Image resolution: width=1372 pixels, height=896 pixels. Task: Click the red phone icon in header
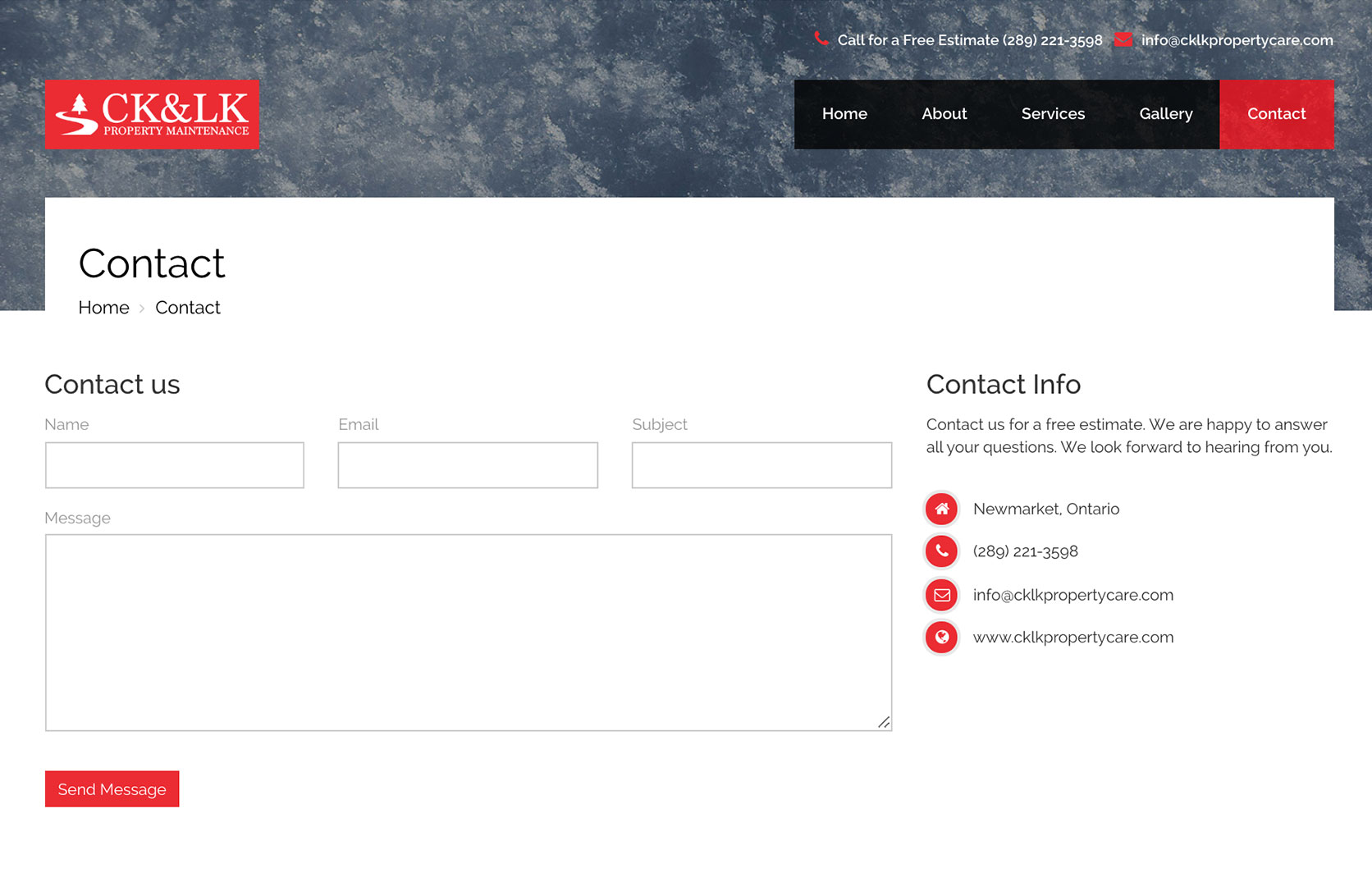pos(821,39)
